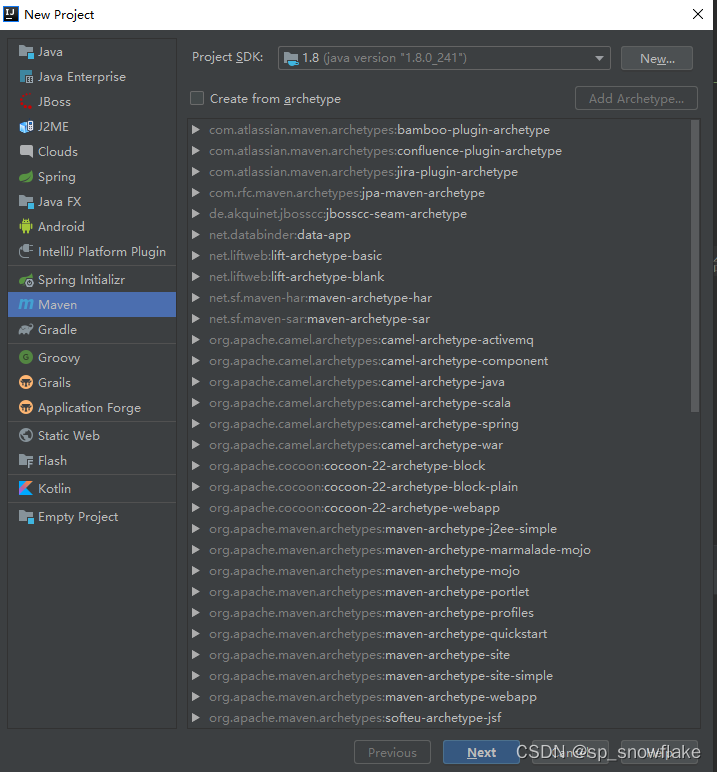Click the SDK folder icon in combo box
The image size is (717, 772).
tap(291, 59)
